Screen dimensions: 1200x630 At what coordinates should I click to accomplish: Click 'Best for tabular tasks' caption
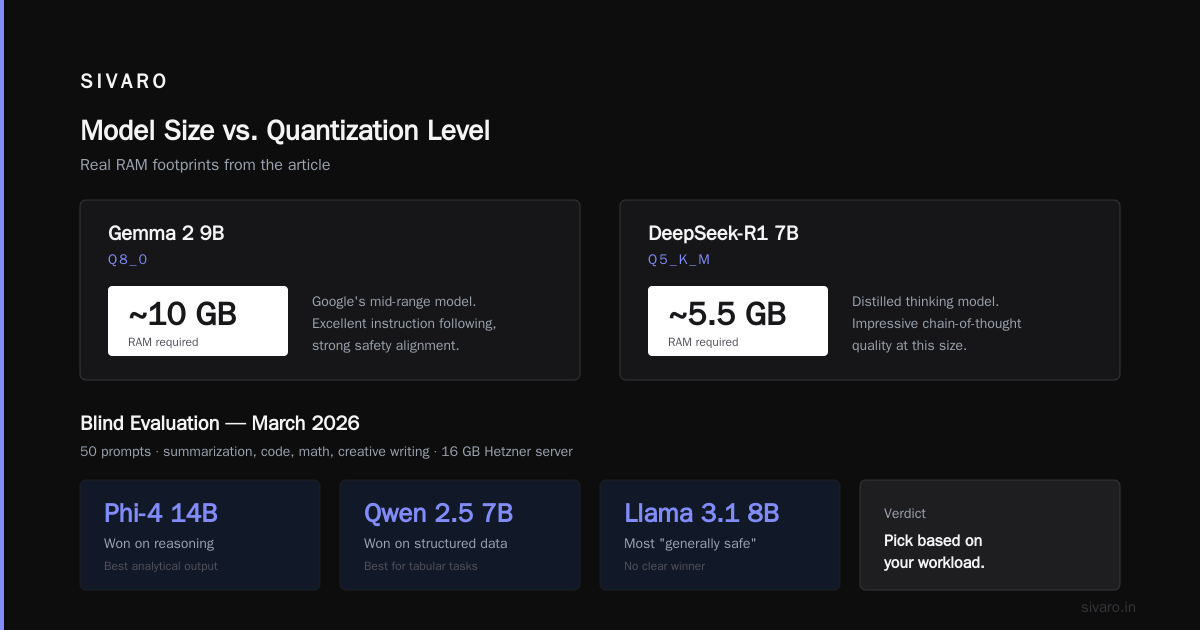click(421, 566)
